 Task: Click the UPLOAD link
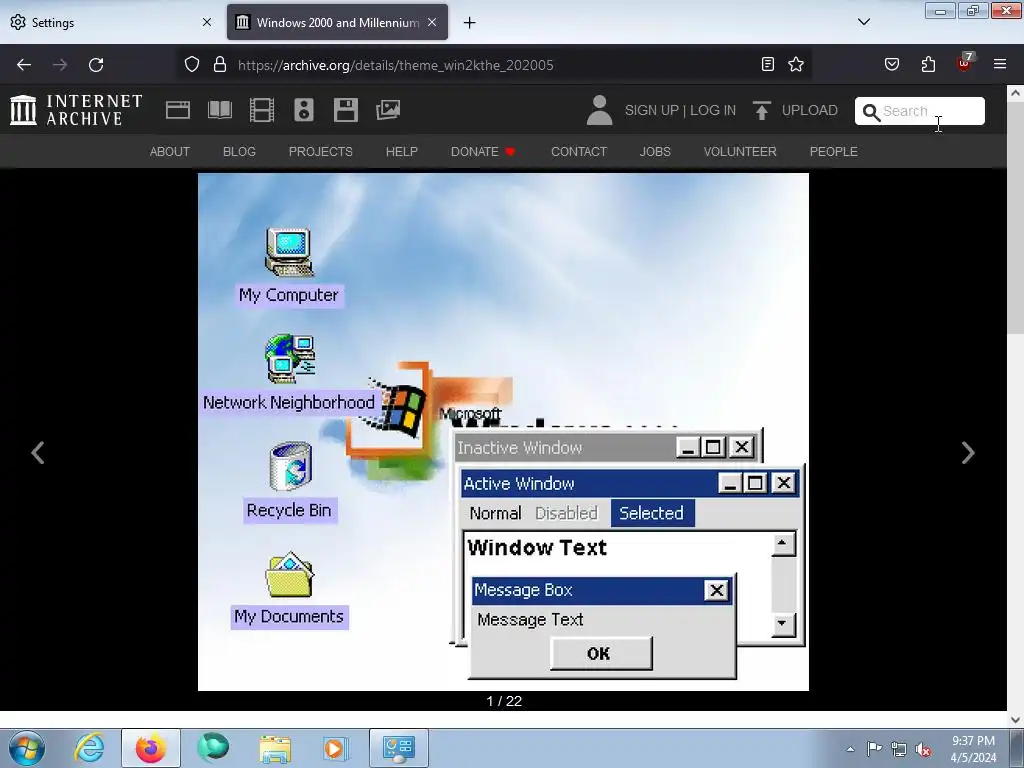(810, 110)
